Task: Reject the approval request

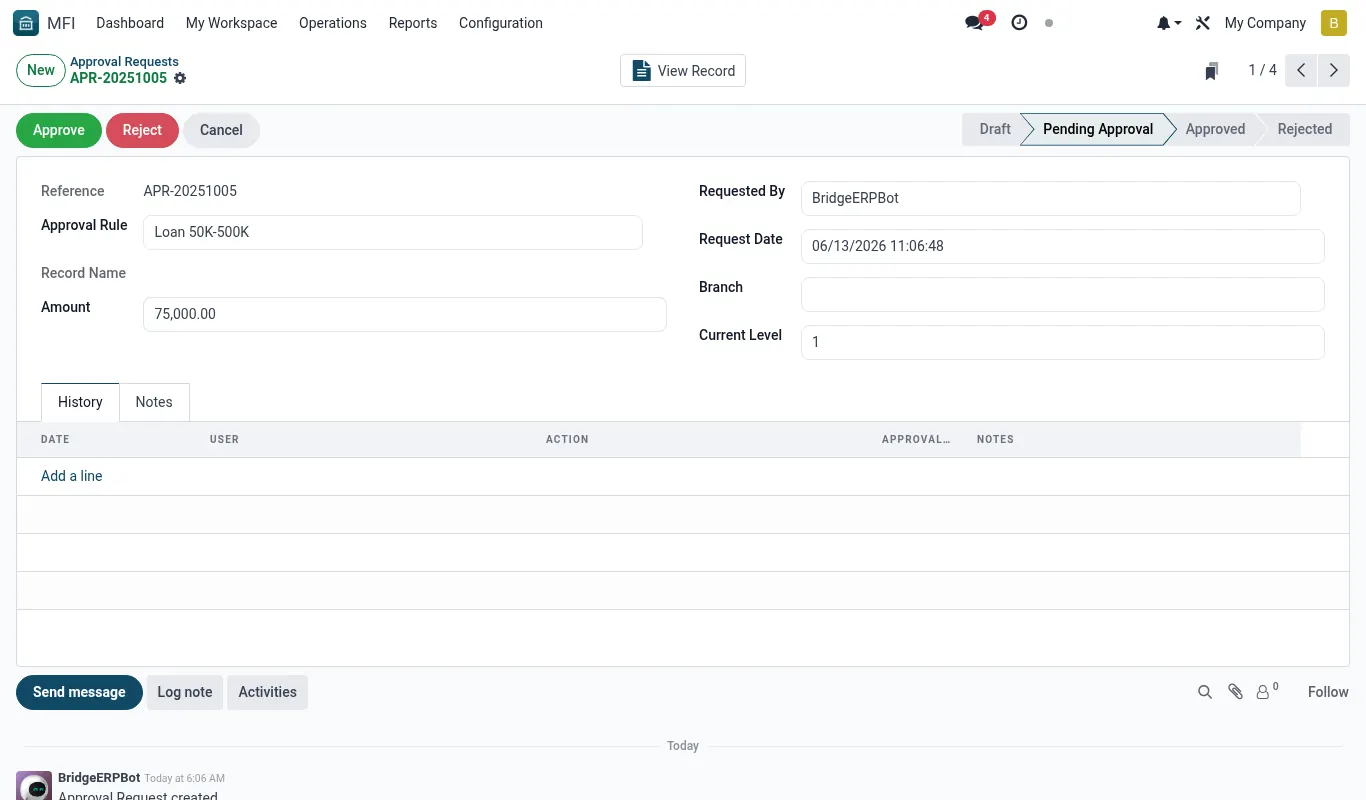Action: [142, 130]
